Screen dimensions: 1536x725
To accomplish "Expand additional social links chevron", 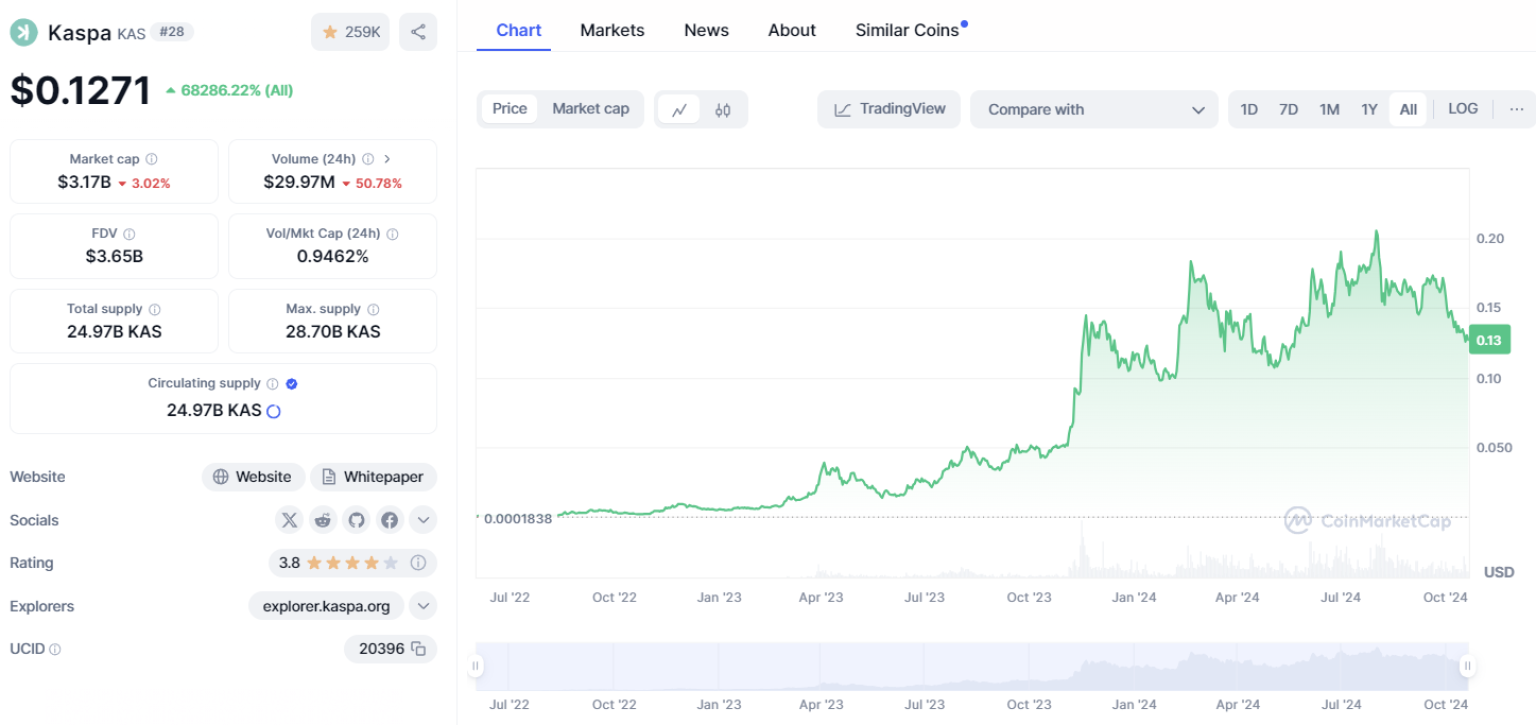I will pos(422,520).
